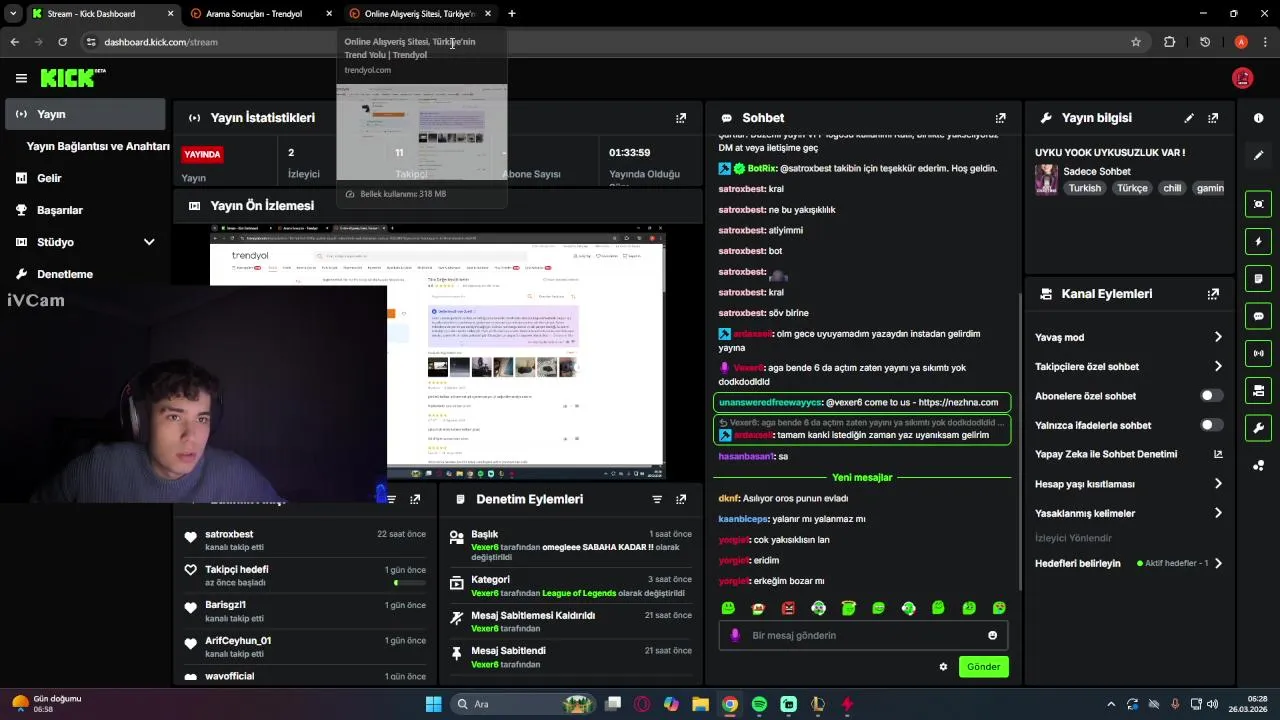
Task: Pop out the Yayın İstatistikleri panel
Action: tap(681, 118)
